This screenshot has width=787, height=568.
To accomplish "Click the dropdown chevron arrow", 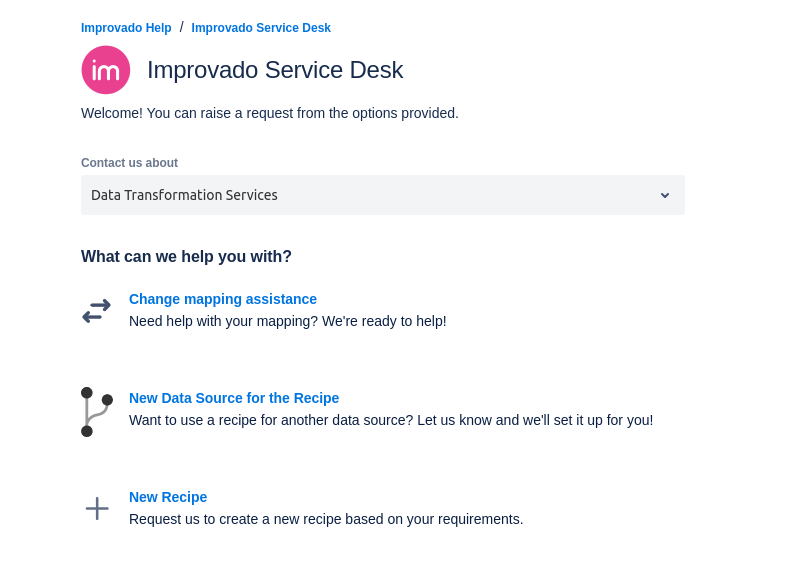I will [x=665, y=195].
